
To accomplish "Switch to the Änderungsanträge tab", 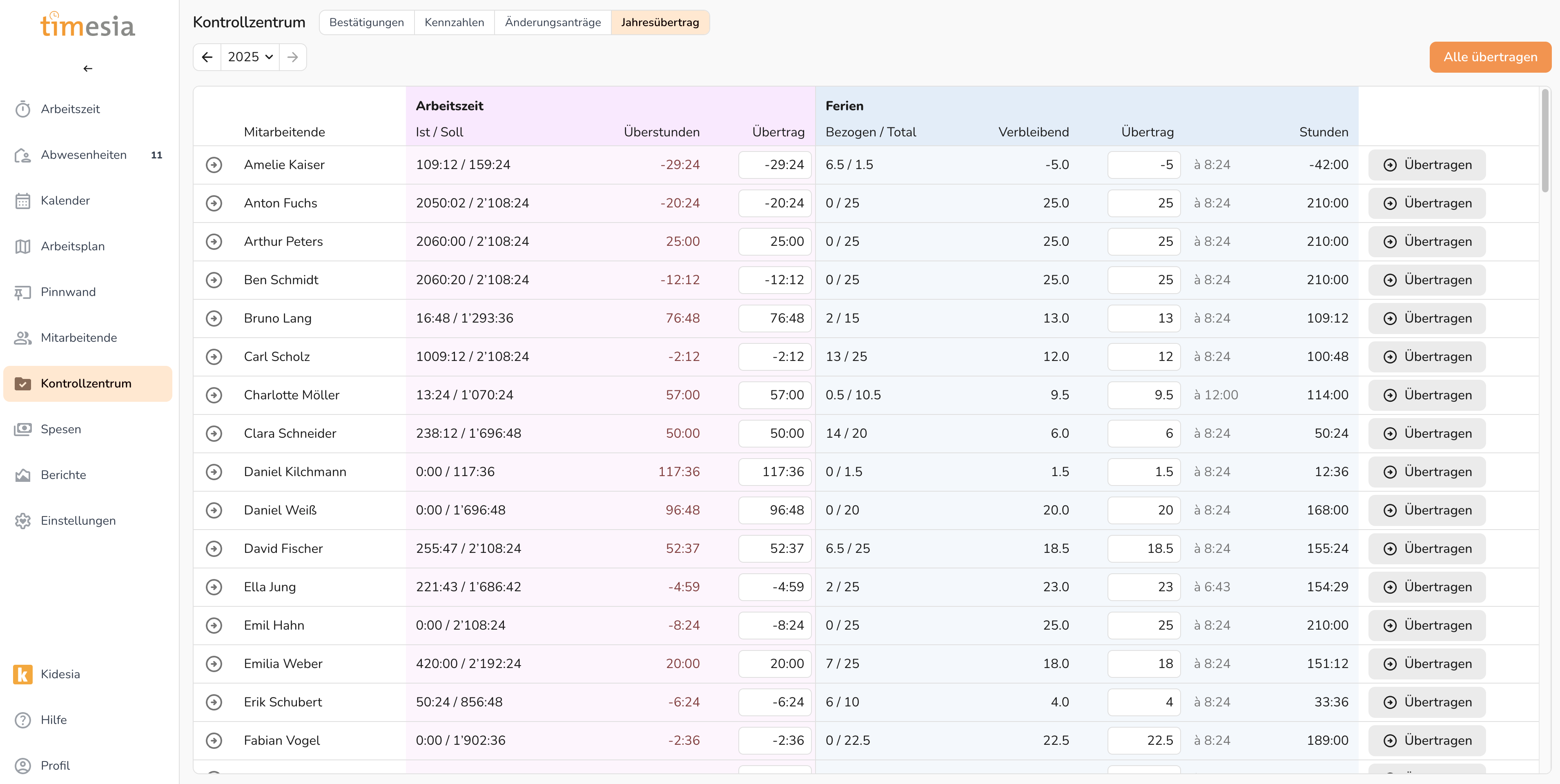I will click(x=552, y=22).
